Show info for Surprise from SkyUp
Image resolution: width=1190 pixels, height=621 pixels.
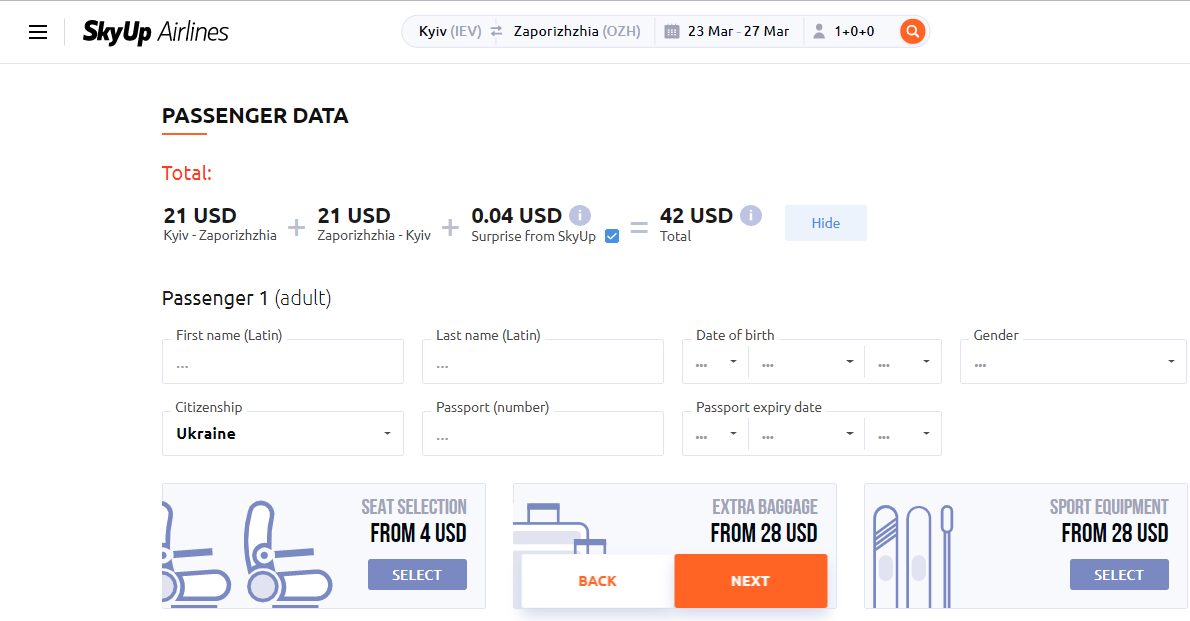[580, 216]
